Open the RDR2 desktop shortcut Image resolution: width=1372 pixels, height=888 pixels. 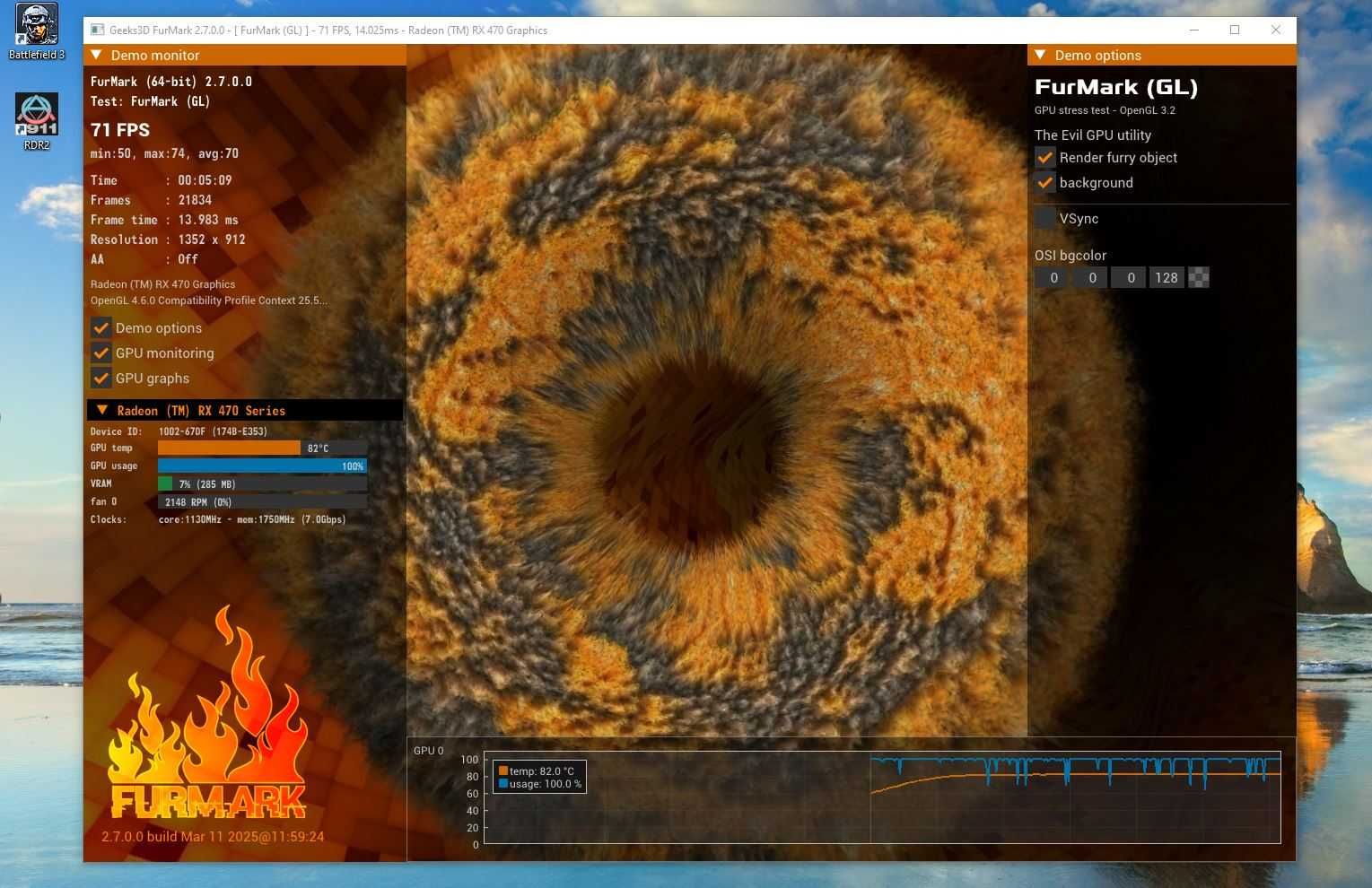point(37,121)
